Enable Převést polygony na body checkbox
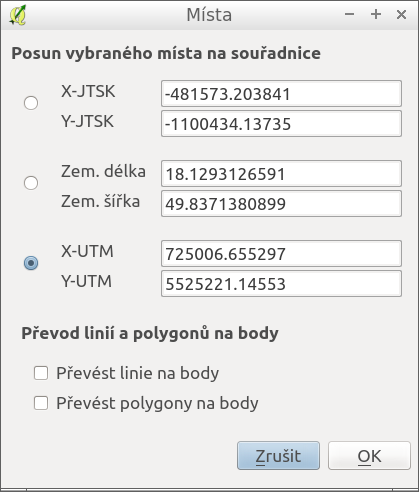 coord(41,403)
